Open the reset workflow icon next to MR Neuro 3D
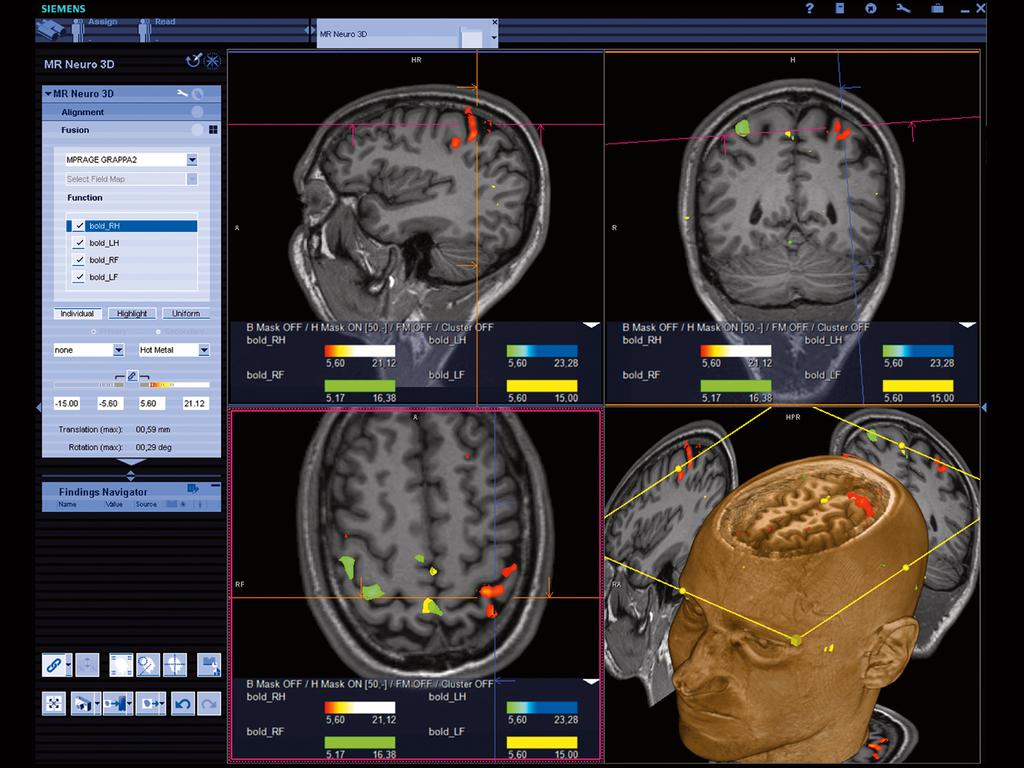1024x768 pixels. [x=192, y=62]
